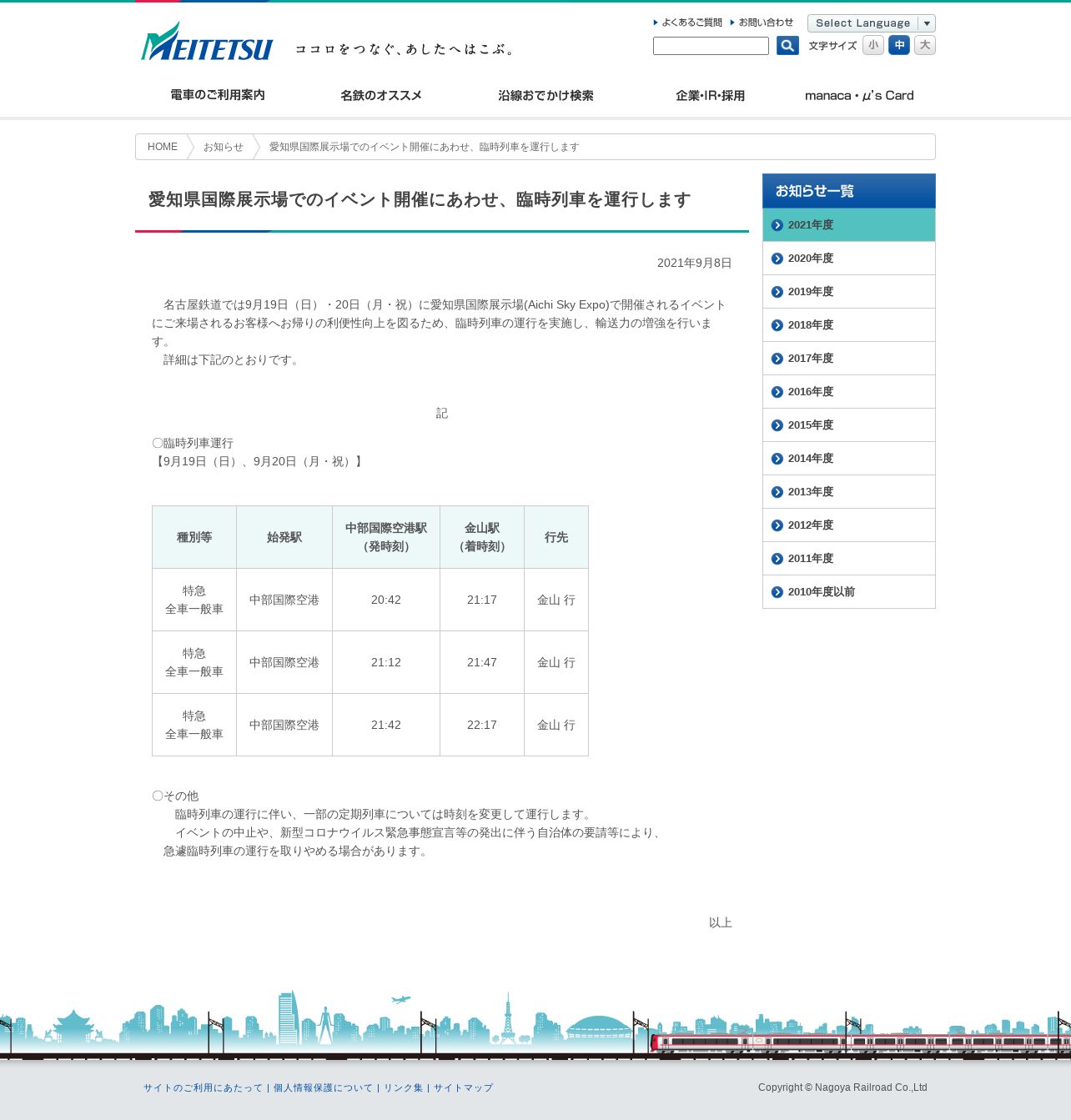This screenshot has width=1071, height=1120.
Task: Click arrow icon beside 2016年度
Action: pos(777,392)
